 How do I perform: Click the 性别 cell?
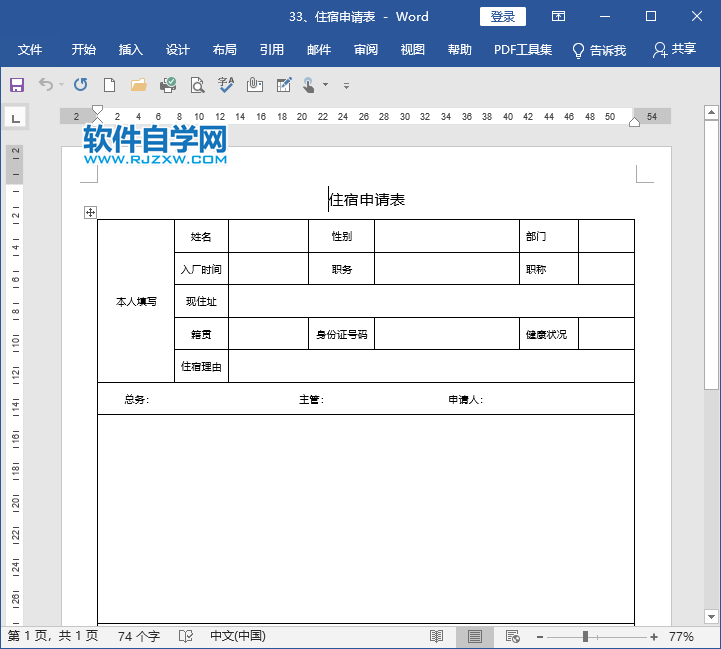342,236
